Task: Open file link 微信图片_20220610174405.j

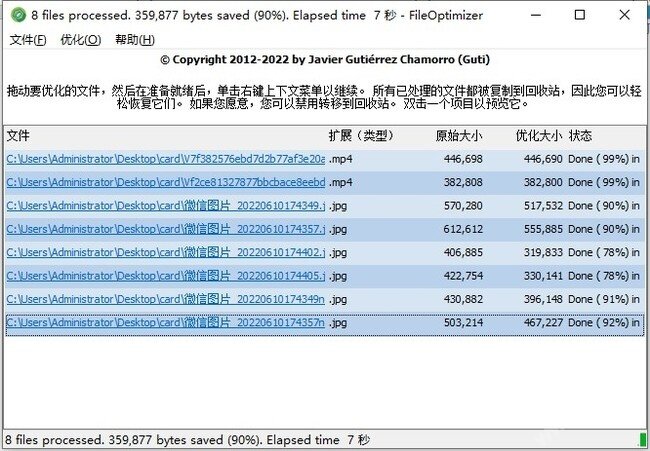Action: [166, 276]
